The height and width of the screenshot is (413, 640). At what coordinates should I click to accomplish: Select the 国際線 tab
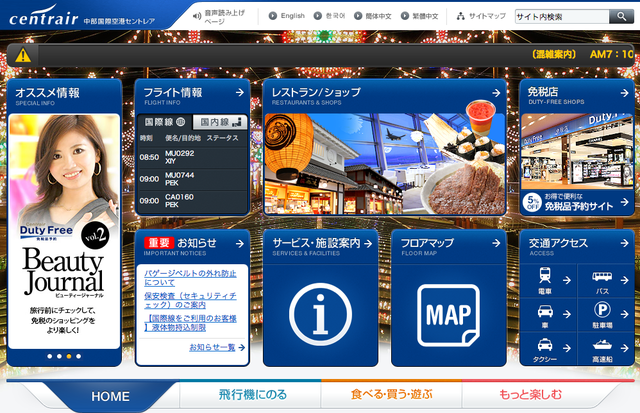pos(164,122)
